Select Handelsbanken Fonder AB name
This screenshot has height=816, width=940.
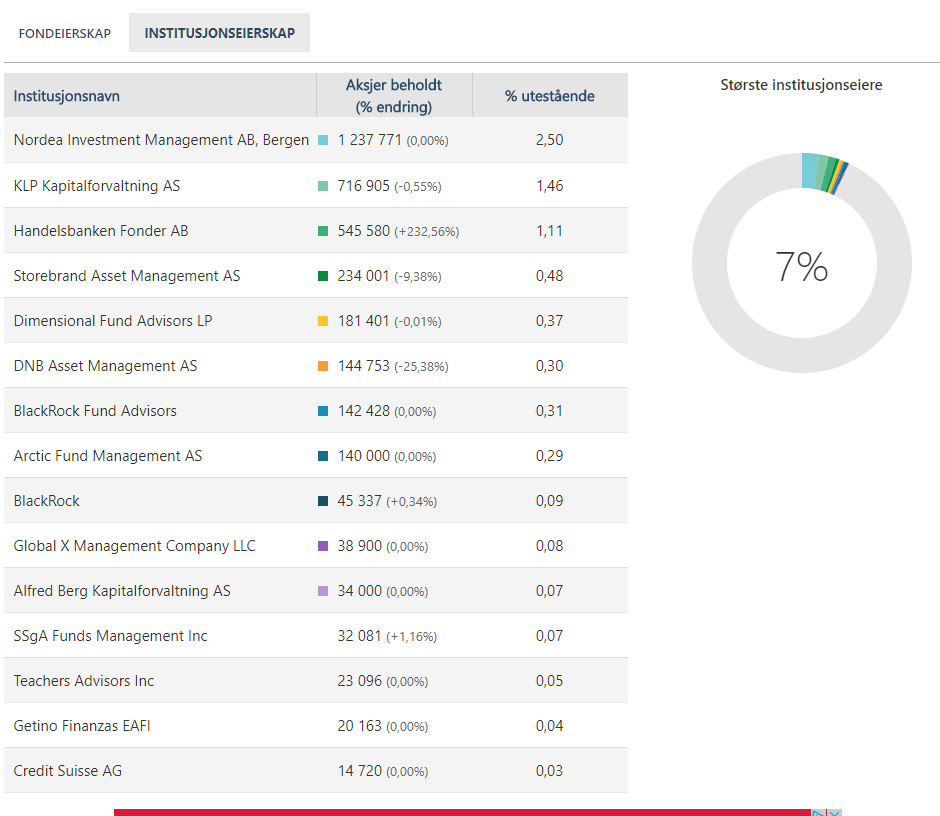click(x=101, y=231)
